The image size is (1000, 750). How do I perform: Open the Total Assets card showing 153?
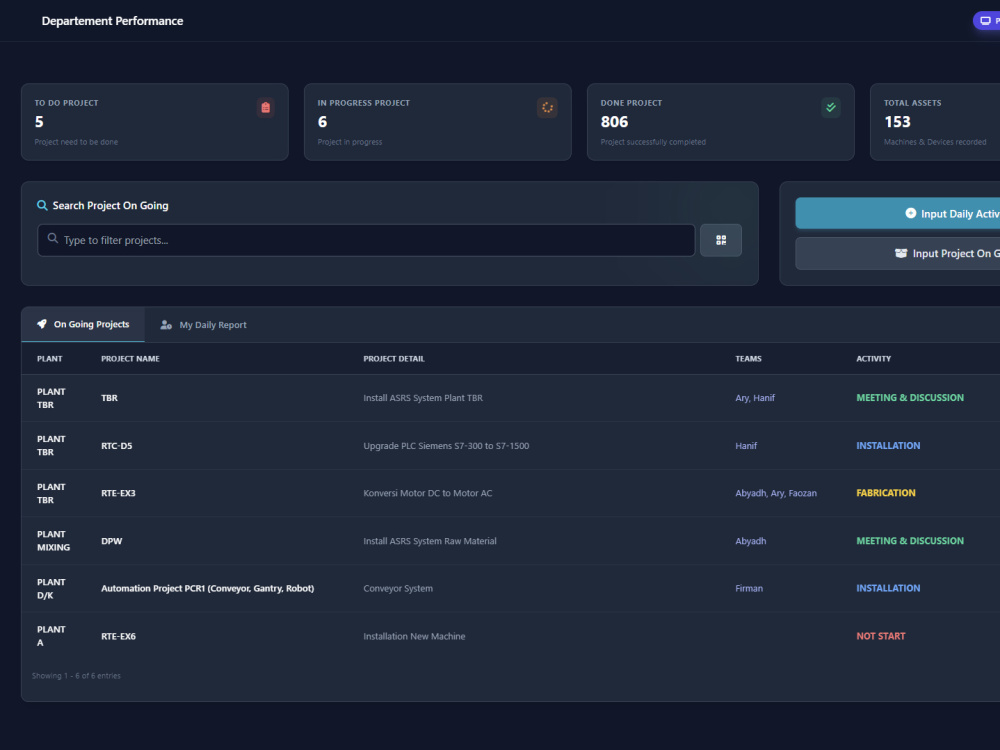[935, 122]
